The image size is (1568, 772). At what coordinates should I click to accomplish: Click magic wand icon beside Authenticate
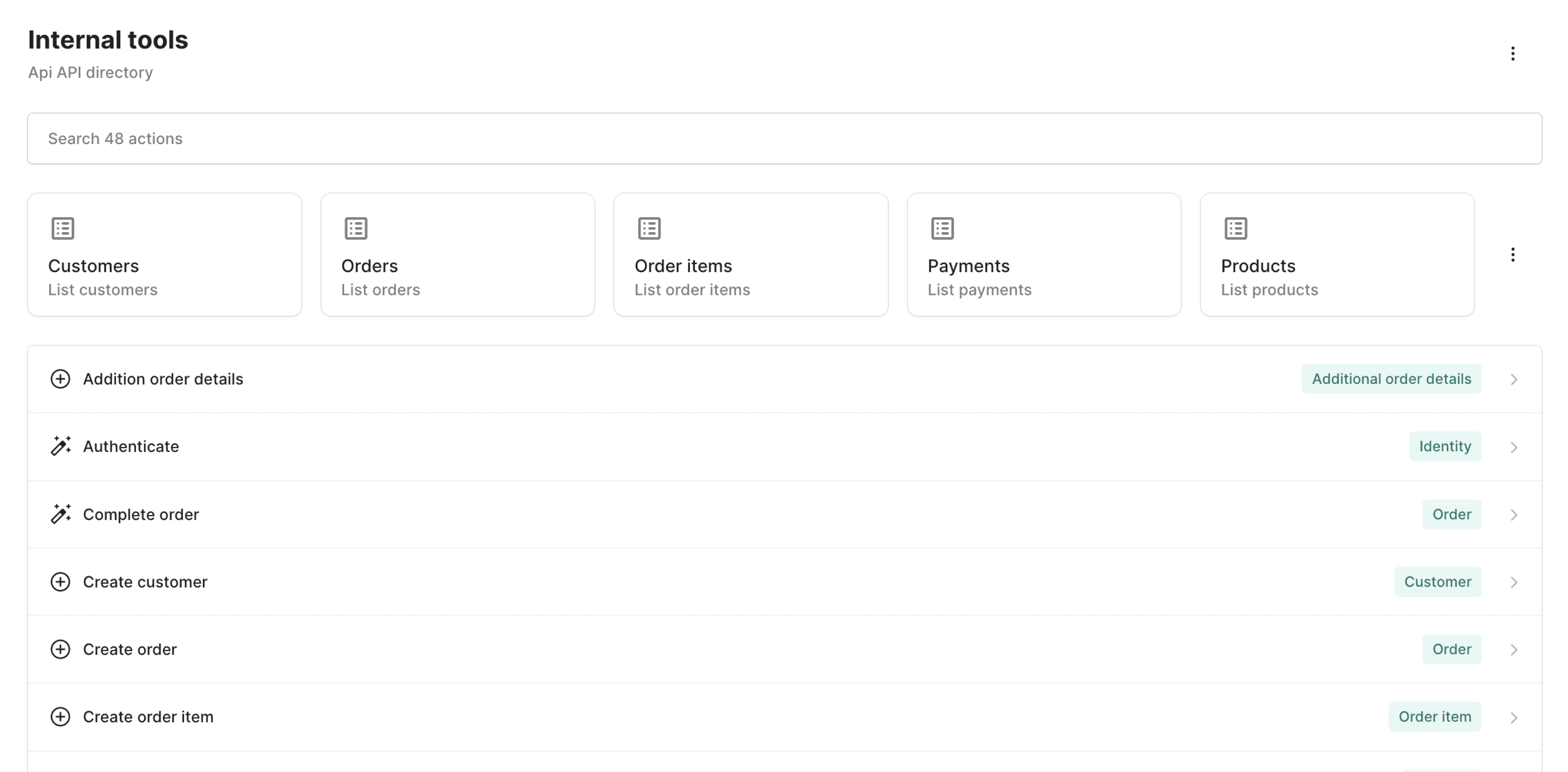pos(60,446)
